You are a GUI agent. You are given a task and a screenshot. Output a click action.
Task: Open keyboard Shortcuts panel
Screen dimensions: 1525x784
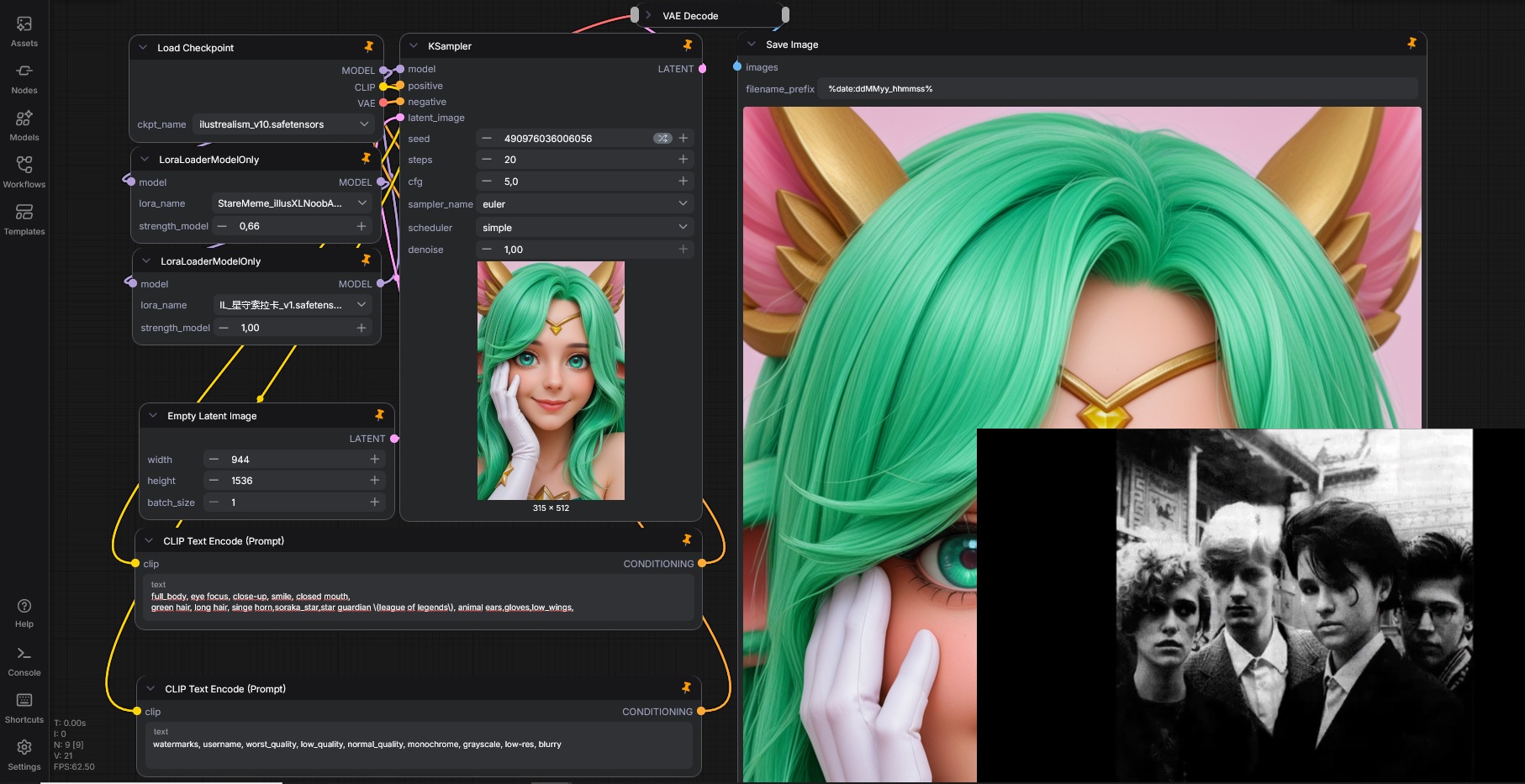click(x=24, y=708)
